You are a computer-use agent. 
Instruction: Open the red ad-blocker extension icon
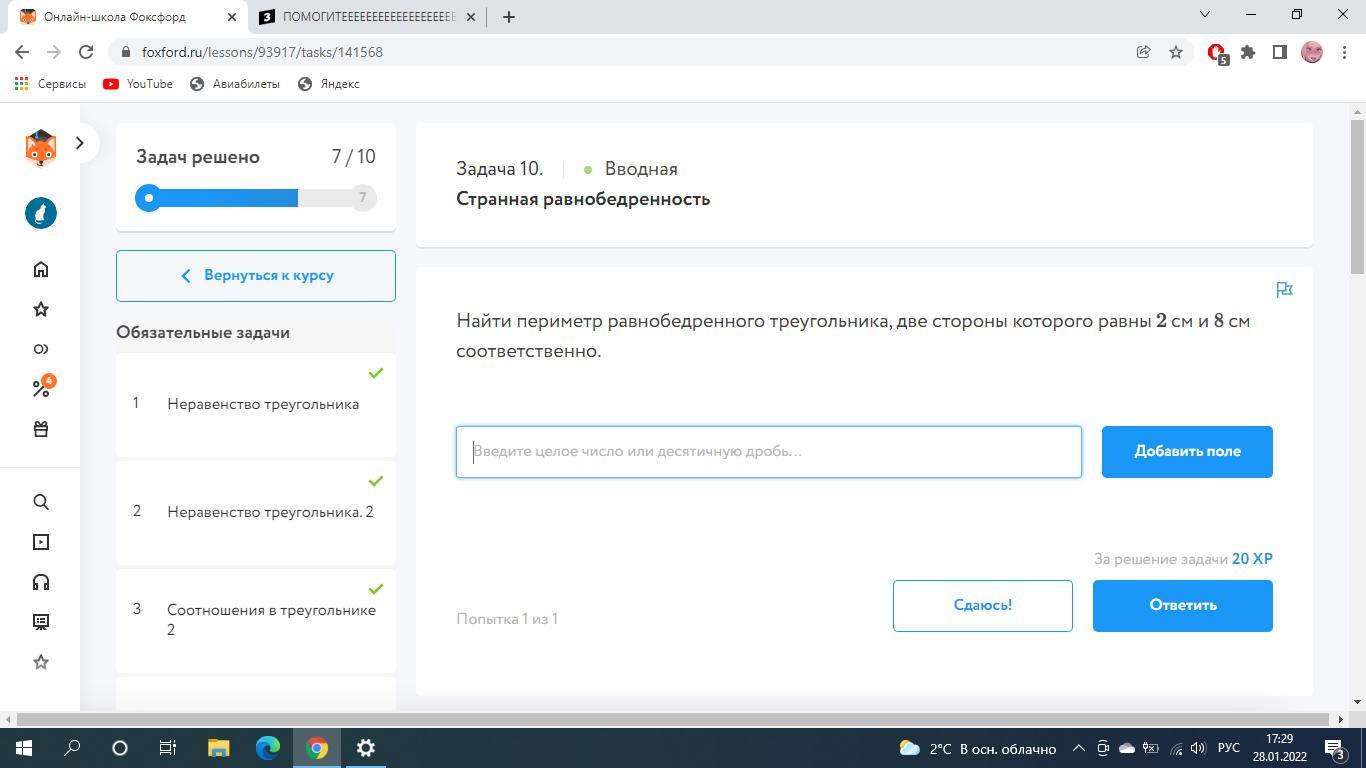[x=1217, y=53]
